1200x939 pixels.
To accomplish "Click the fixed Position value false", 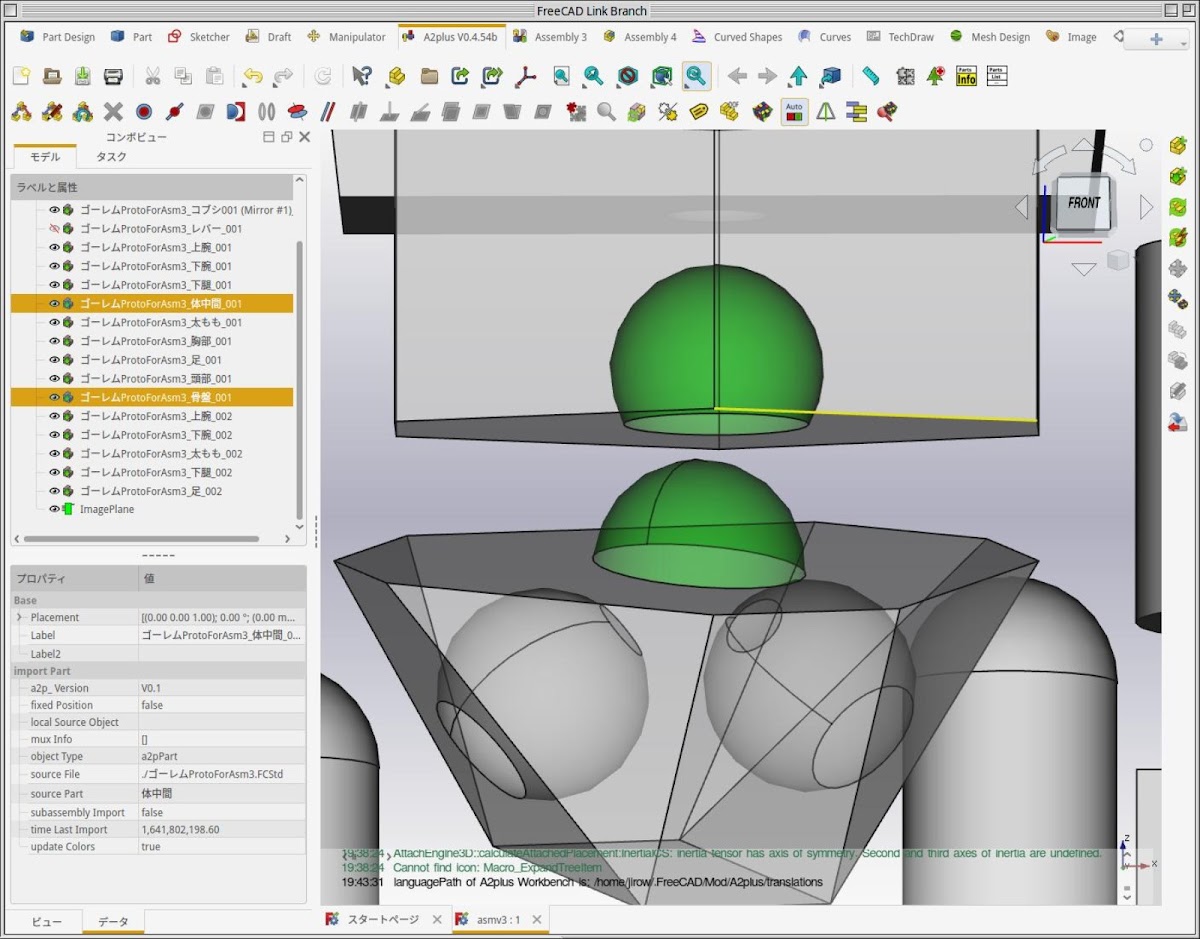I will [222, 705].
